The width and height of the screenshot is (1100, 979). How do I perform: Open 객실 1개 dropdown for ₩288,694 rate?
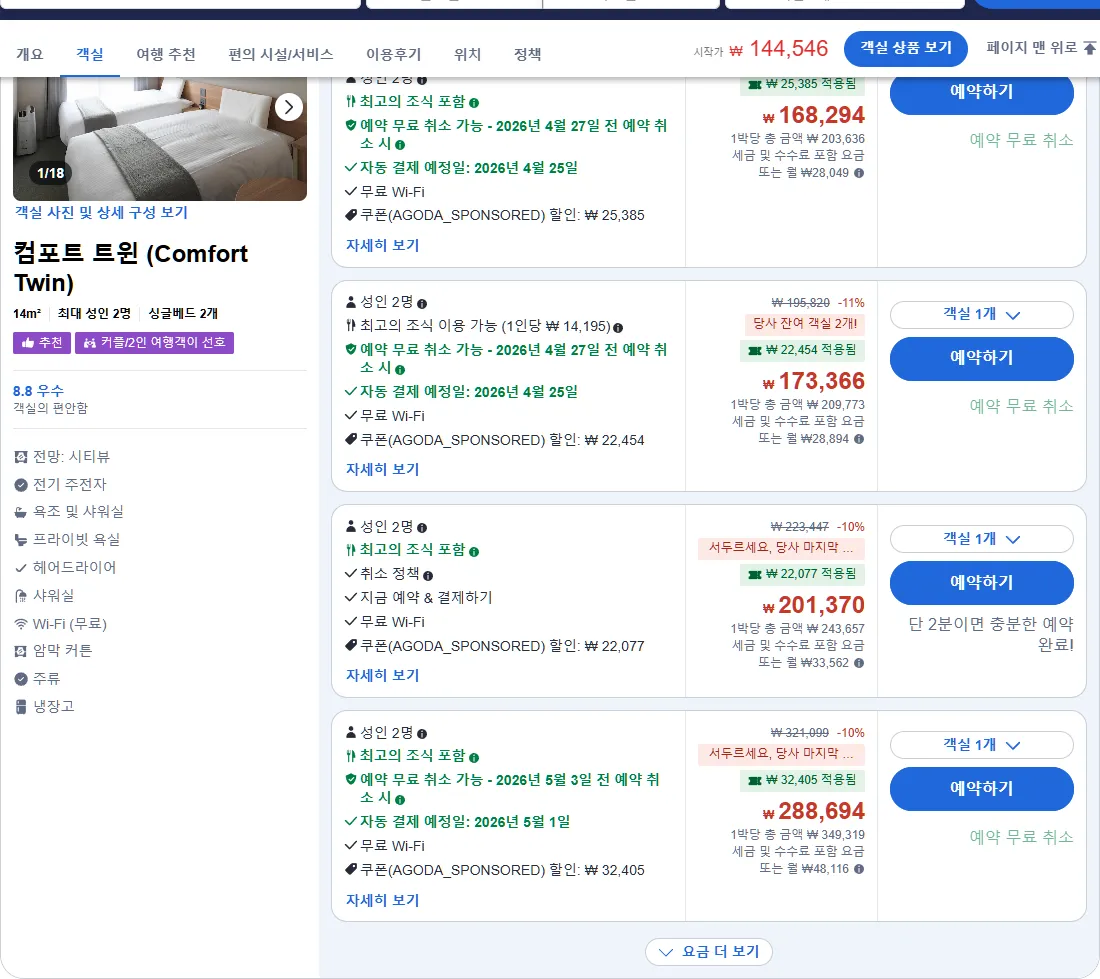pyautogui.click(x=981, y=745)
